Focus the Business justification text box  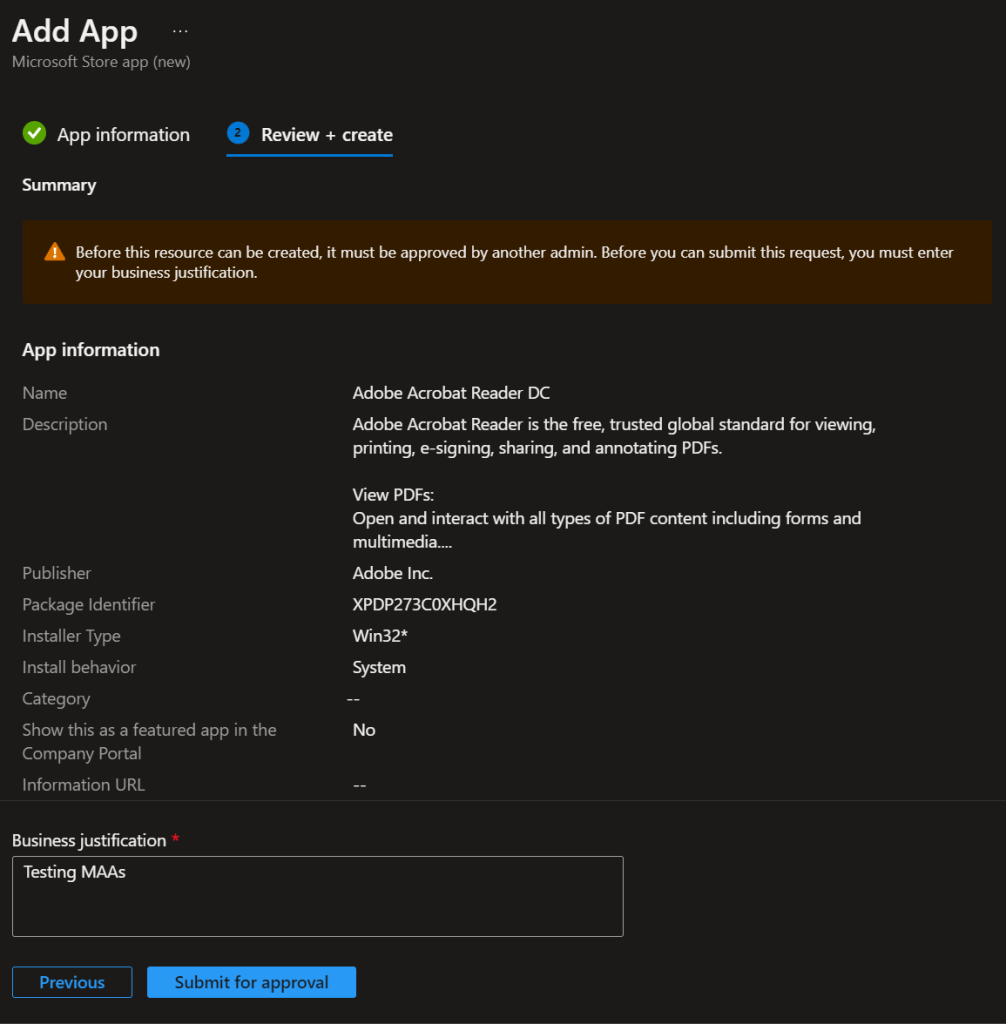point(317,896)
